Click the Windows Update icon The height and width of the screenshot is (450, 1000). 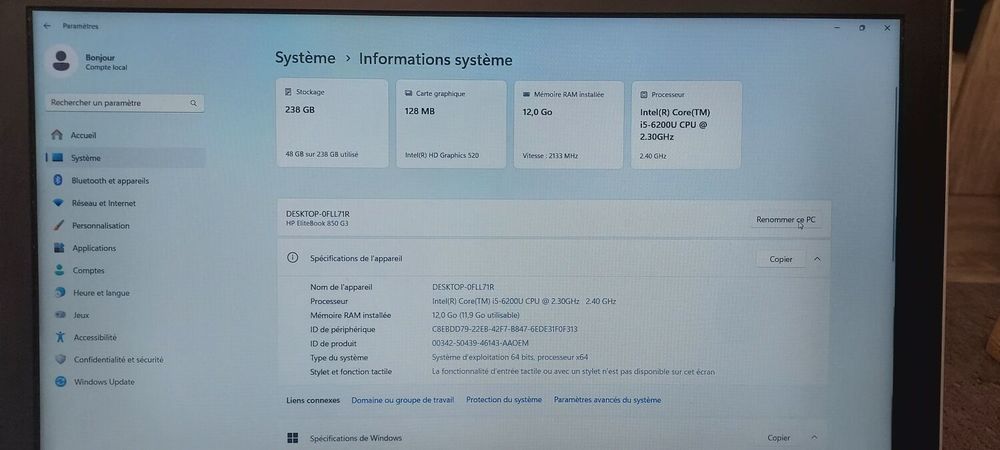[61, 382]
